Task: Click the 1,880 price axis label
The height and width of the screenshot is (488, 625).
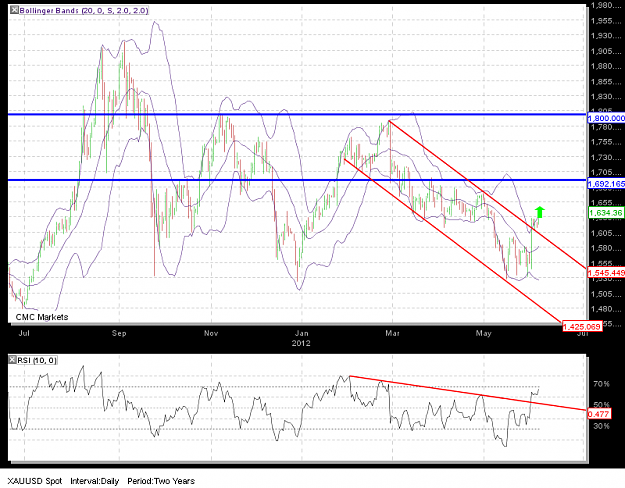Action: pos(606,66)
